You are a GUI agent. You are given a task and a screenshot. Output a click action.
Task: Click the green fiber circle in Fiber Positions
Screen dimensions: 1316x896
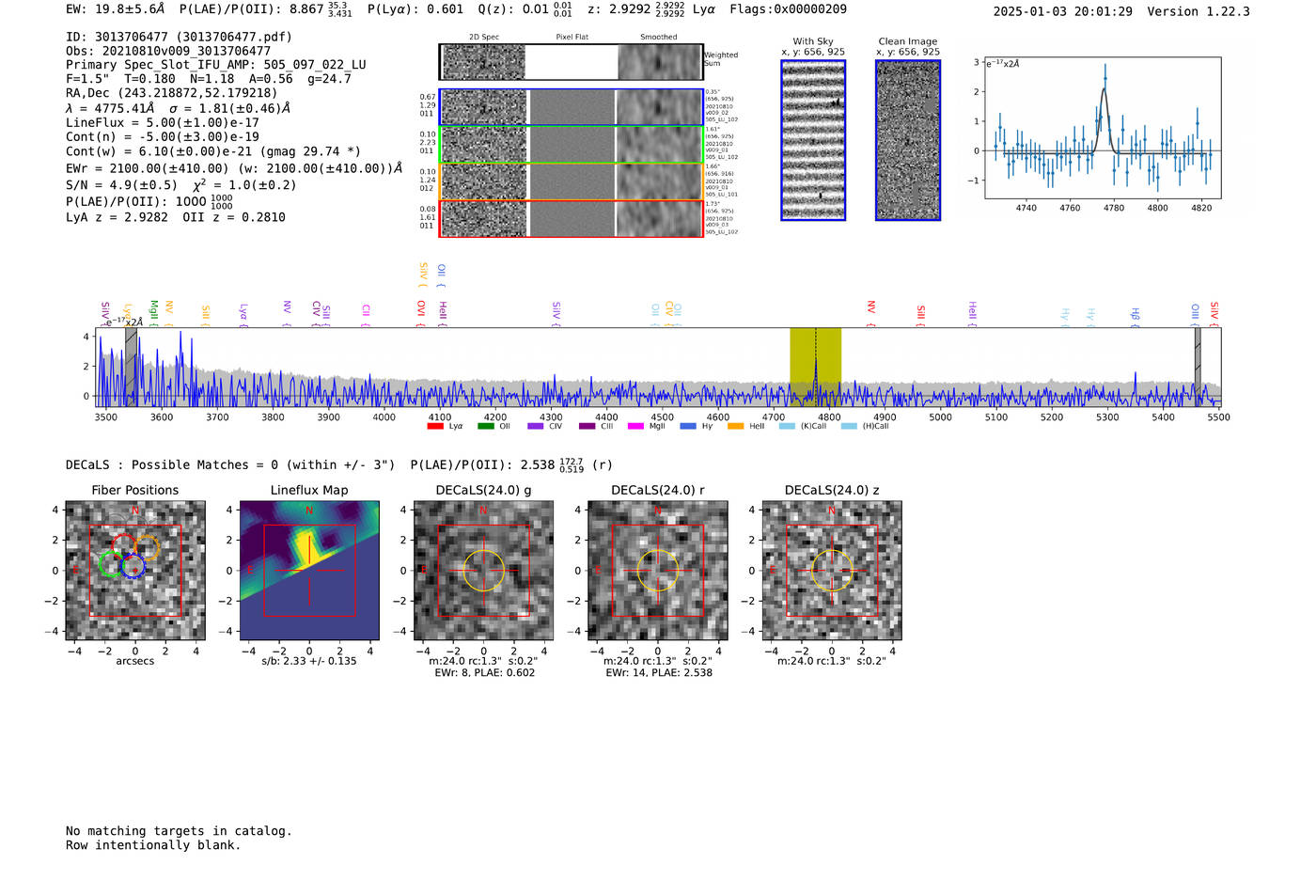[x=112, y=563]
